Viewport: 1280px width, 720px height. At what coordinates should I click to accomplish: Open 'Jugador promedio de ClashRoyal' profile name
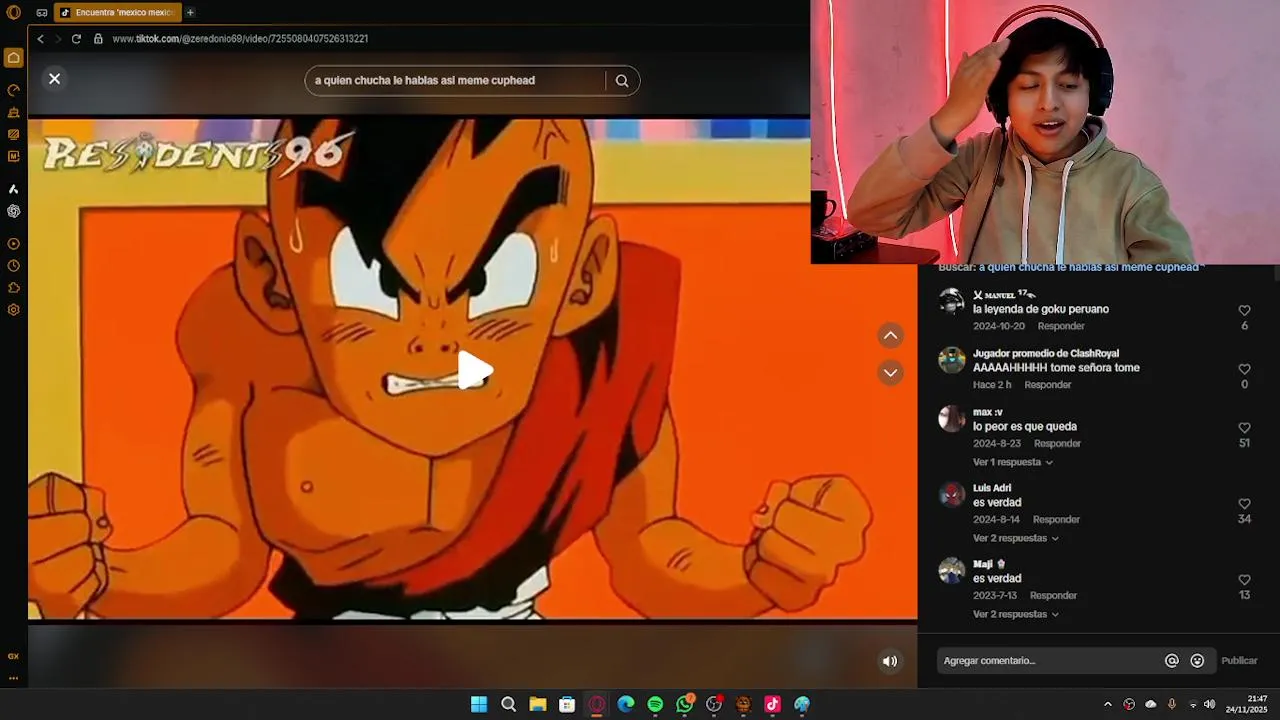[x=1046, y=353]
